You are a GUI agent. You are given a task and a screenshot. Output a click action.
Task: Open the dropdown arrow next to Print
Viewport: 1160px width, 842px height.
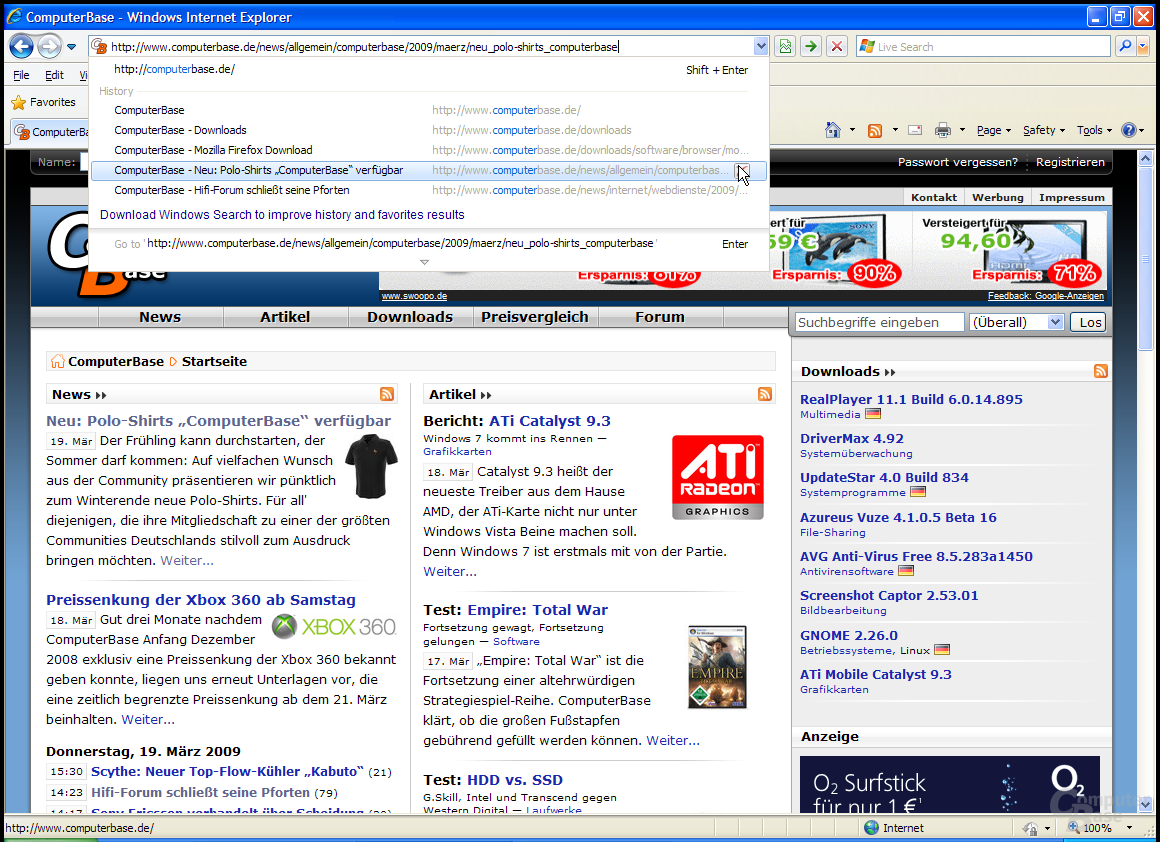(x=962, y=130)
